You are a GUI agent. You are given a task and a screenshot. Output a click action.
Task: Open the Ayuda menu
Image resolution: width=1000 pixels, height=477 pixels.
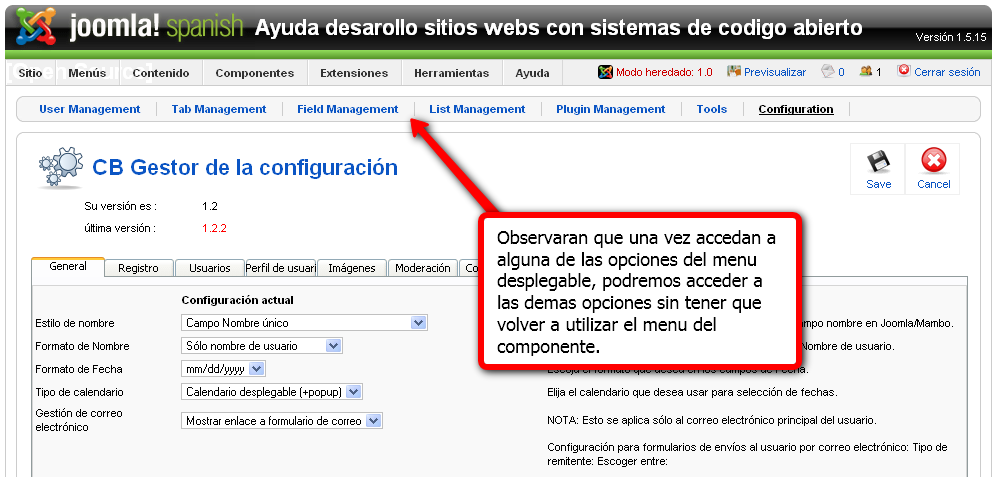point(533,73)
